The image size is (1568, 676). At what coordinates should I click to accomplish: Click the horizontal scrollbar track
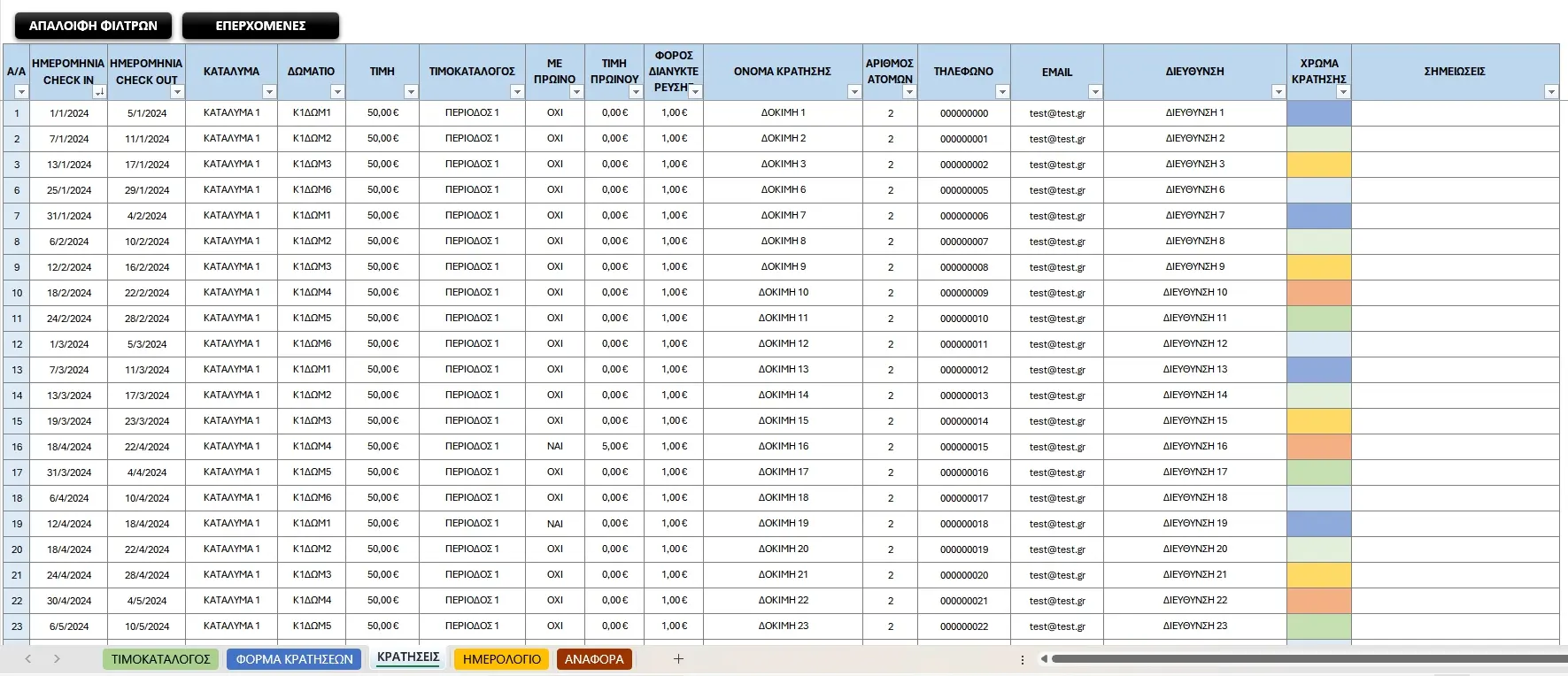pyautogui.click(x=1309, y=659)
